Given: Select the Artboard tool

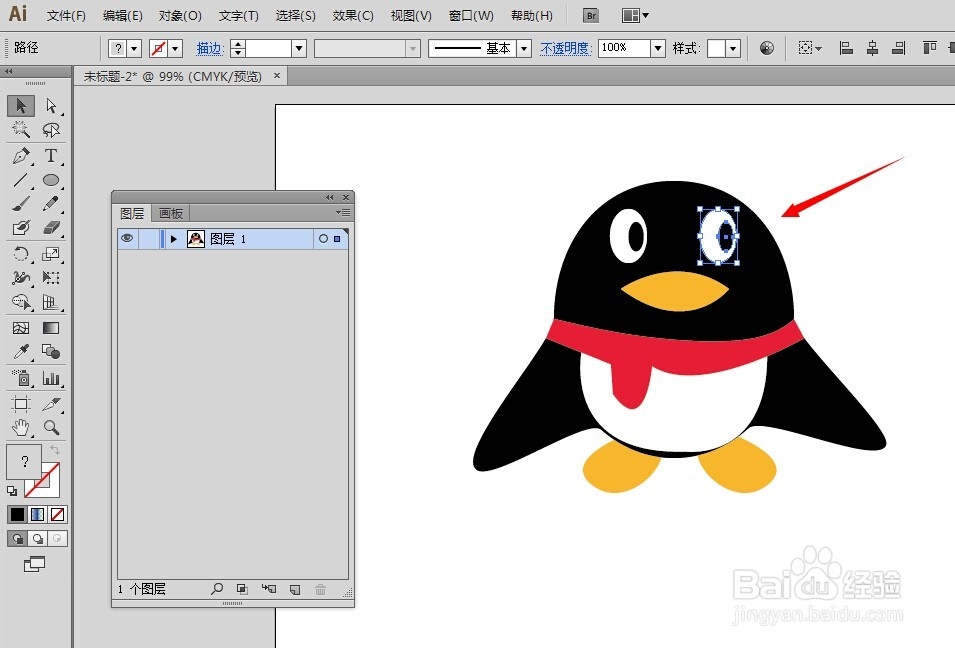Looking at the screenshot, I should tap(21, 404).
